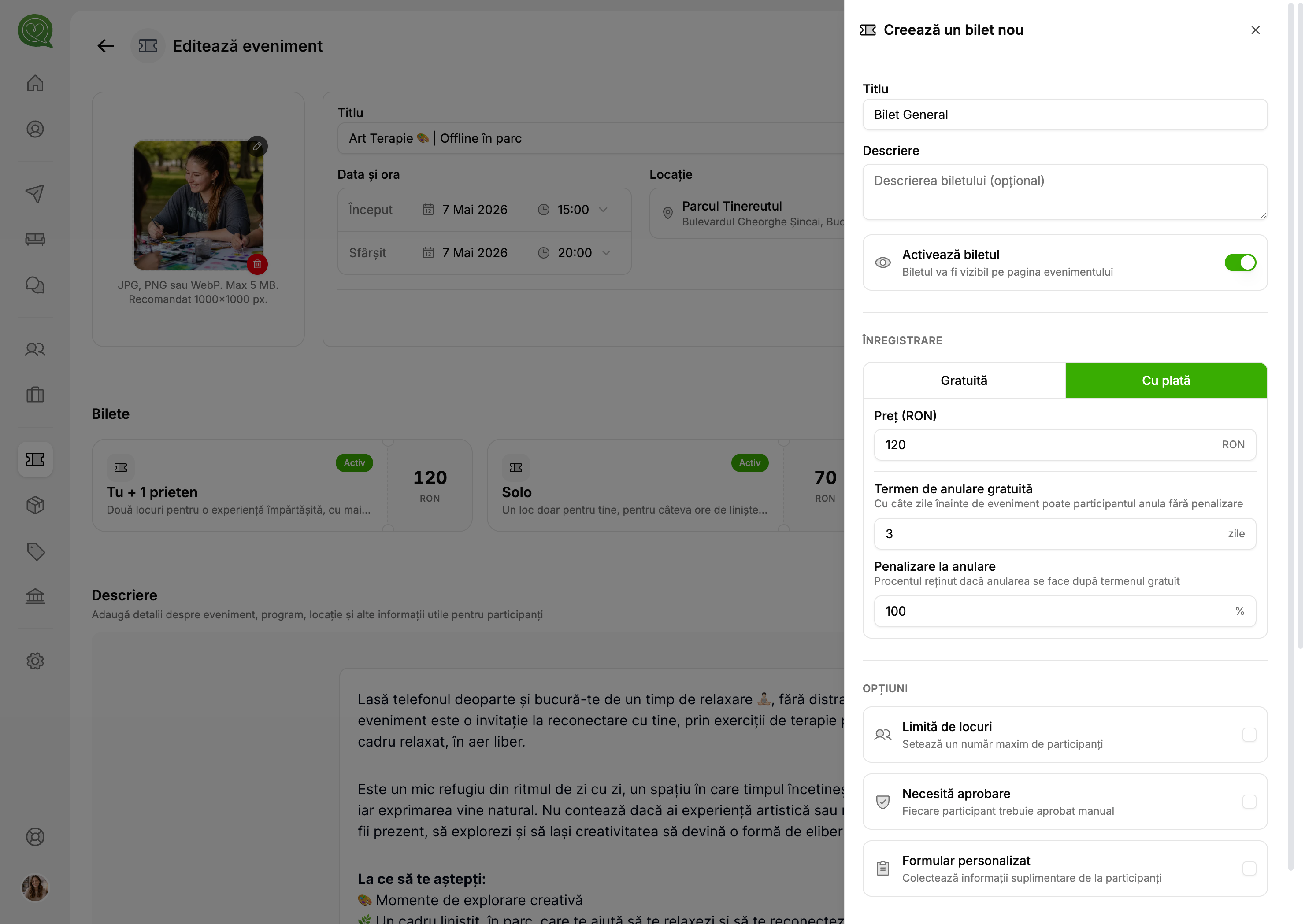Delete event image with red trash icon

pyautogui.click(x=257, y=264)
